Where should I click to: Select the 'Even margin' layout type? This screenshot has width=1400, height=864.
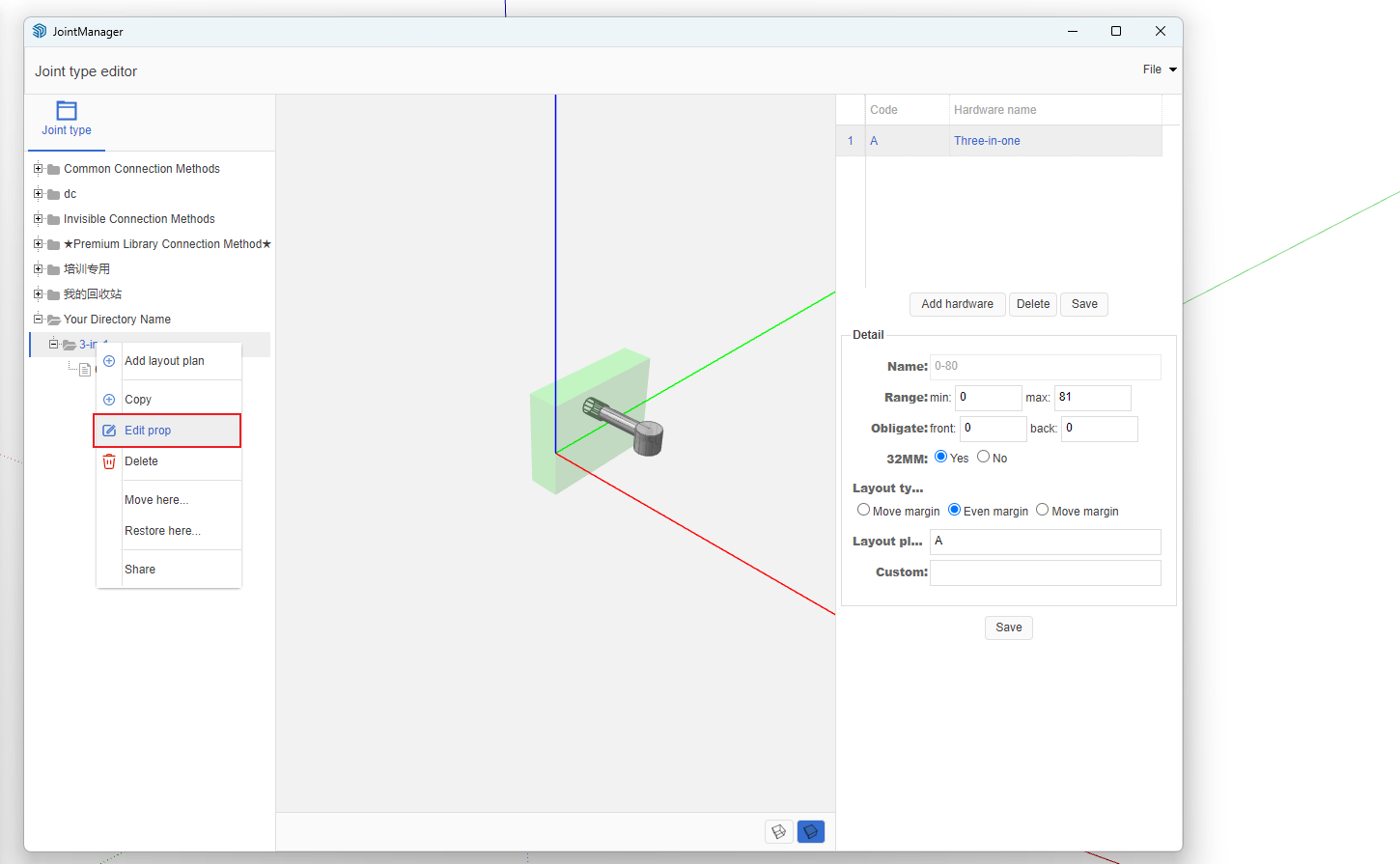(x=954, y=510)
